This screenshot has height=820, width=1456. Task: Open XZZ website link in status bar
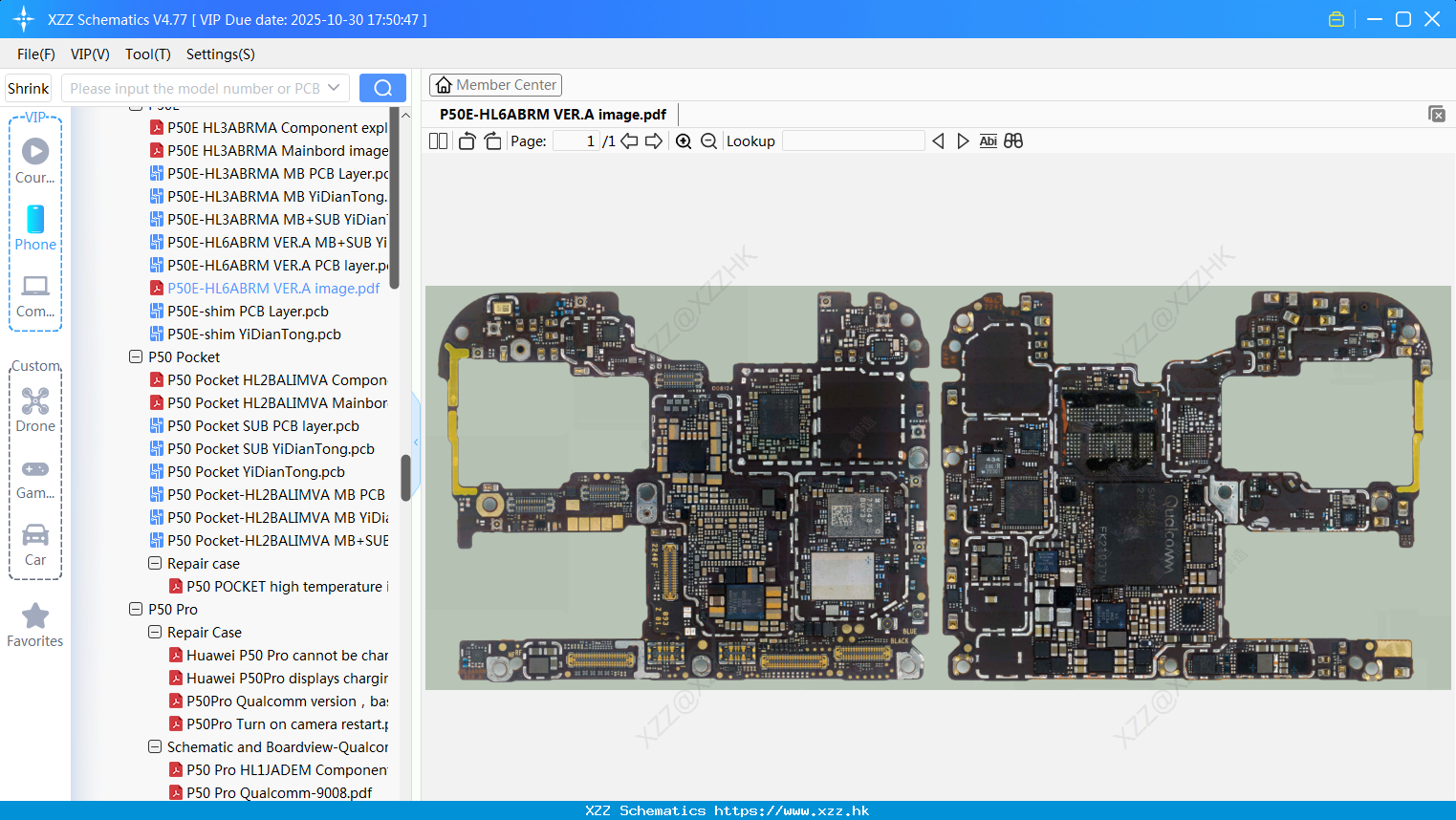pos(792,810)
